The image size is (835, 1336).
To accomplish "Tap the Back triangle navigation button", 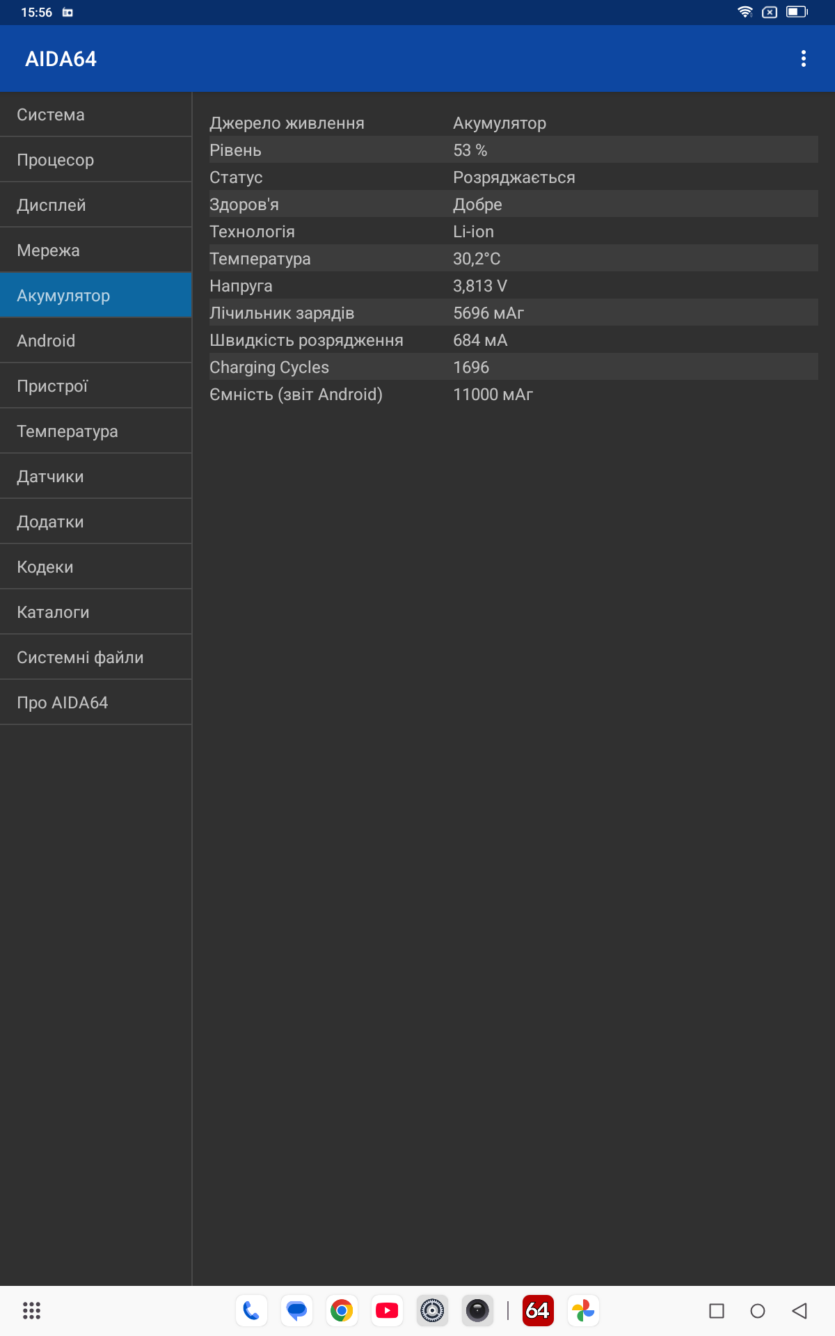I will click(x=799, y=1311).
